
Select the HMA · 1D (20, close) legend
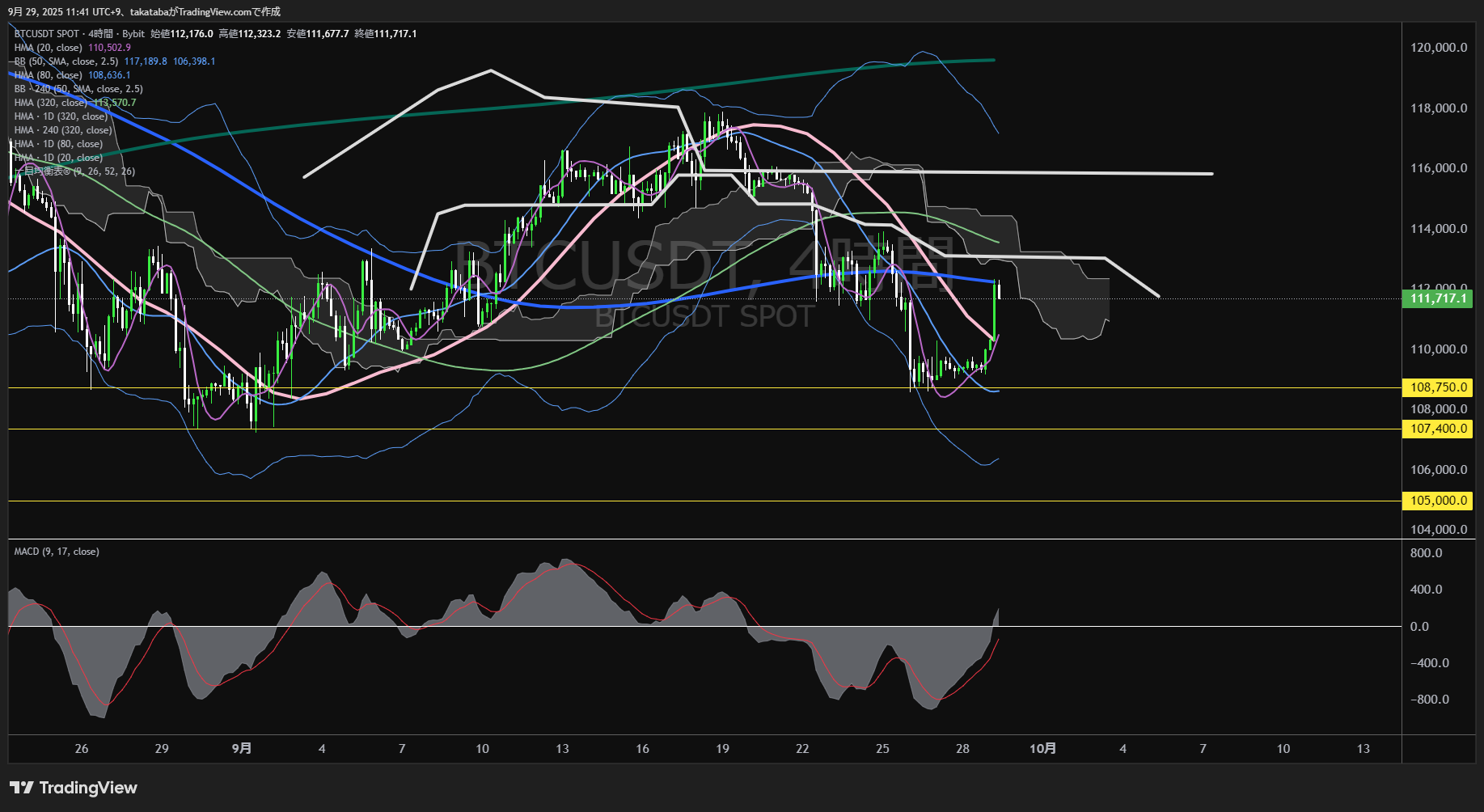pos(58,158)
